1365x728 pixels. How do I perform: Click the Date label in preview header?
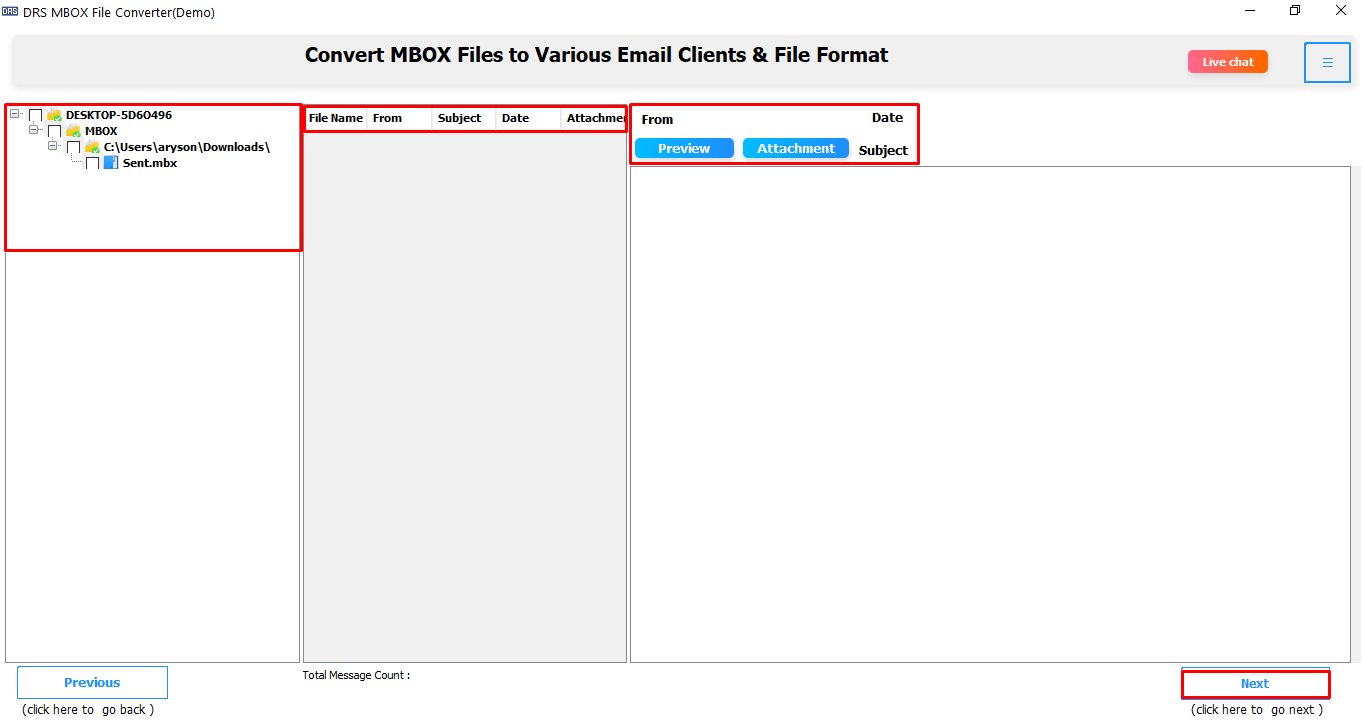[887, 117]
